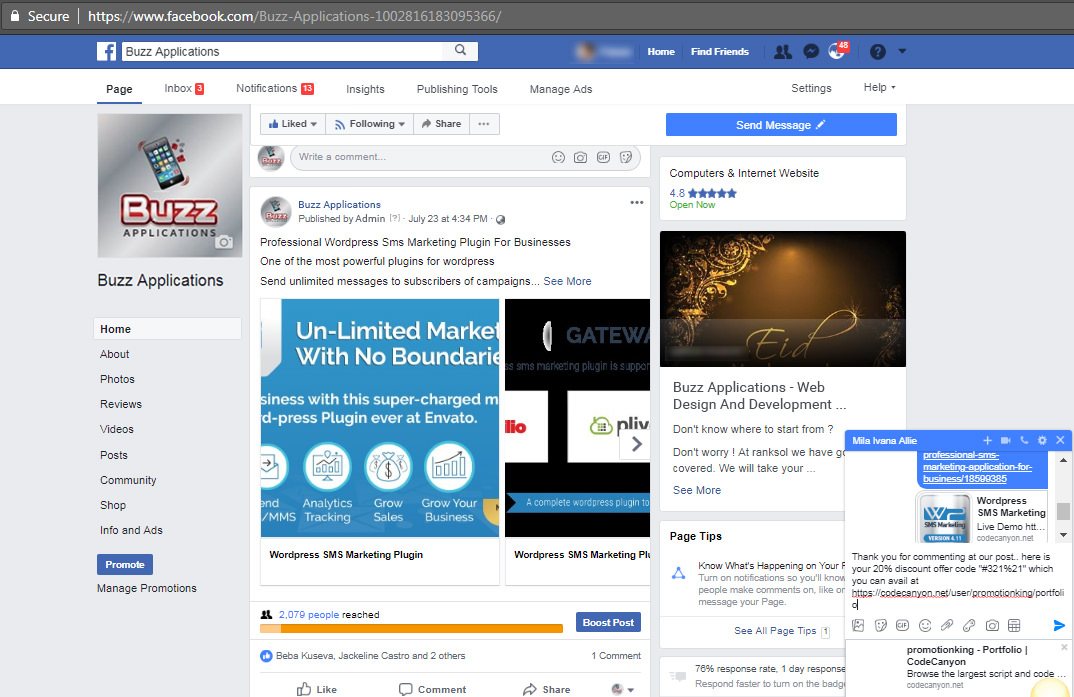Open the notifications globe icon

(836, 51)
